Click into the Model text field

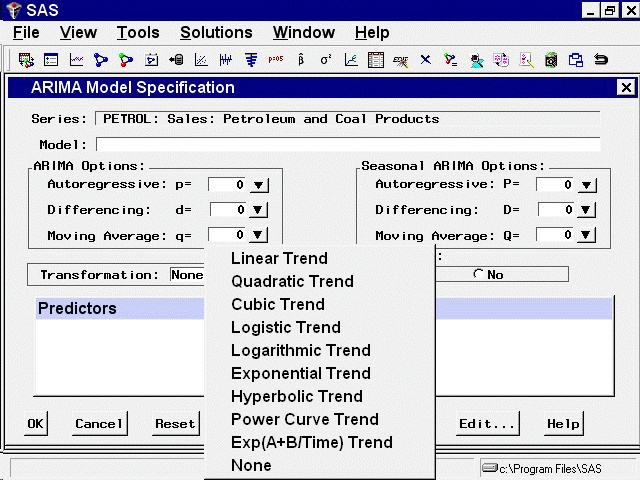pyautogui.click(x=348, y=145)
